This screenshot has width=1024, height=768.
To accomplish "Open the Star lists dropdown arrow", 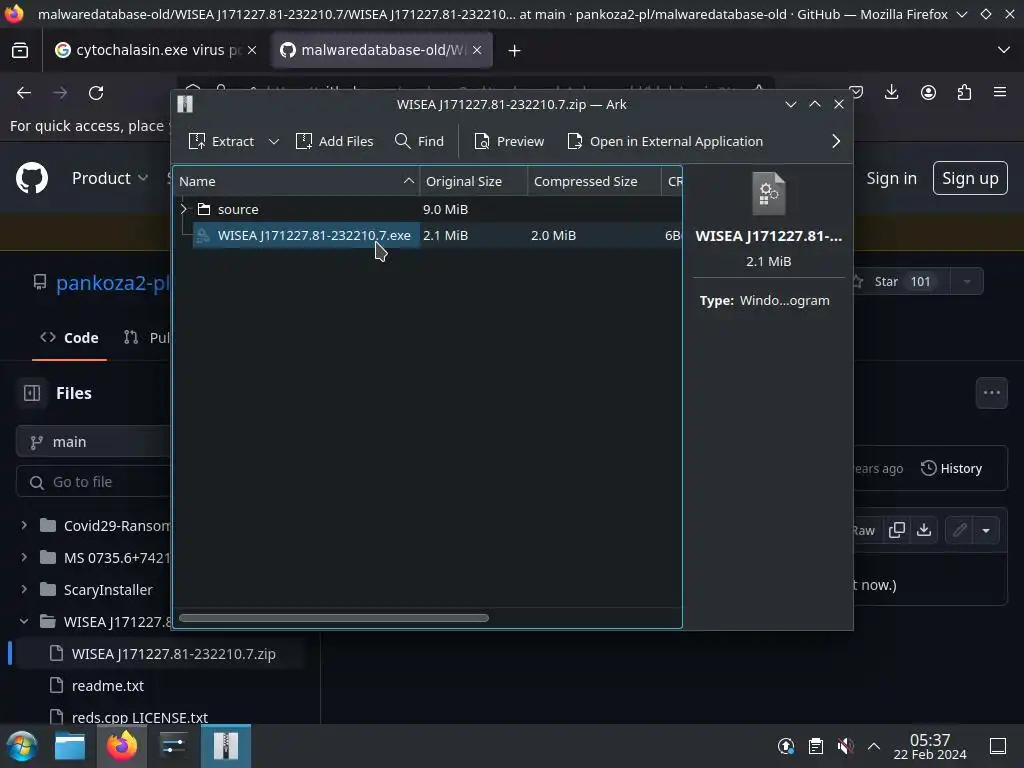I will [967, 281].
